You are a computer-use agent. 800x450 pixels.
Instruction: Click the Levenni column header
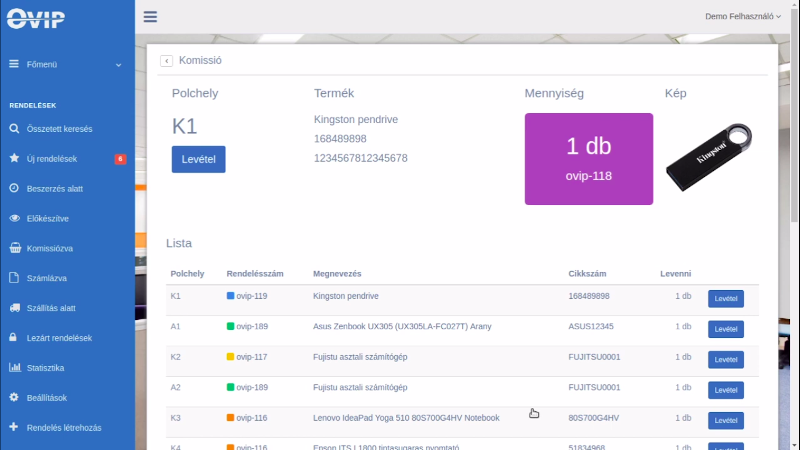point(676,273)
